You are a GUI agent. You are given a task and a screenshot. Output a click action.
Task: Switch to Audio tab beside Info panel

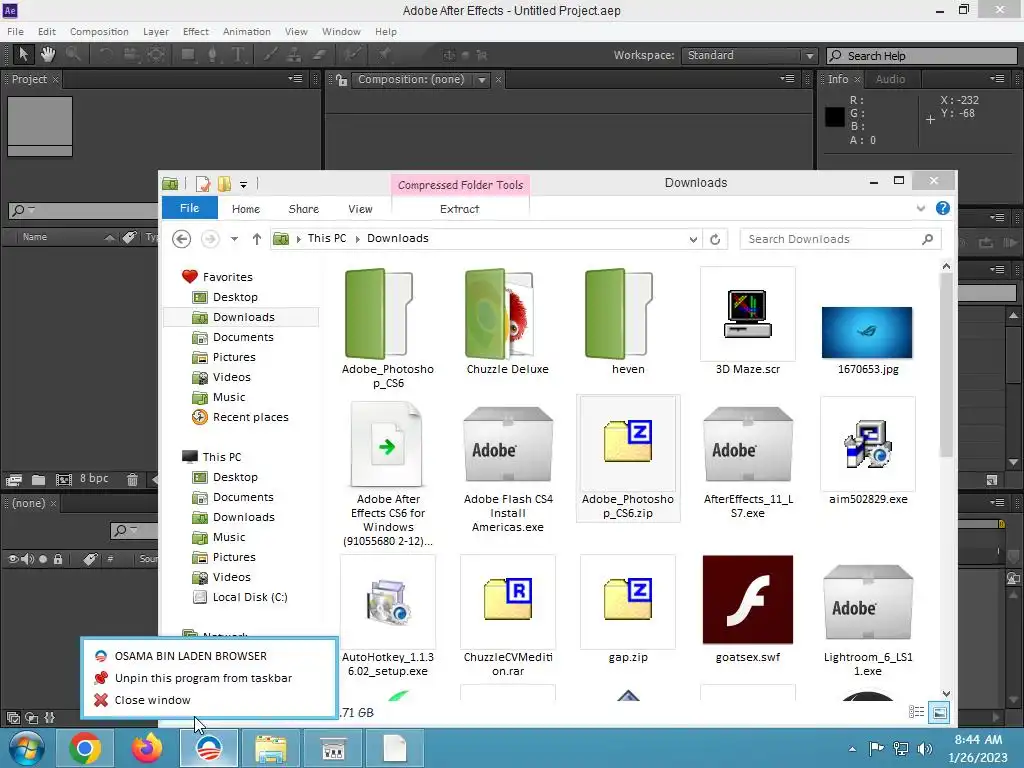click(x=890, y=79)
